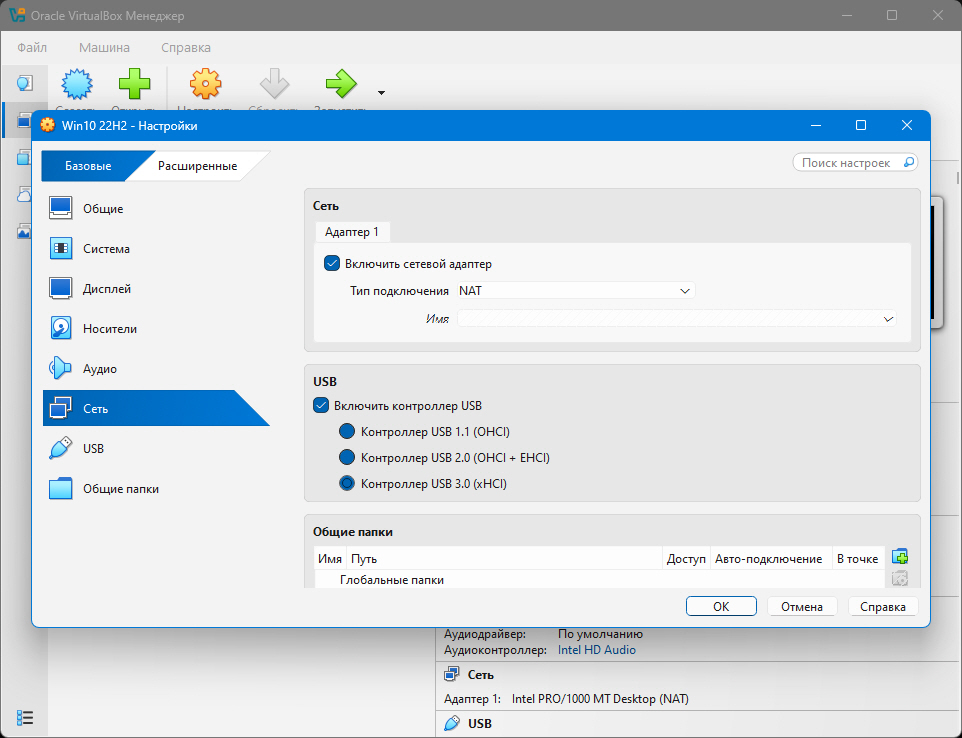Image resolution: width=962 pixels, height=738 pixels.
Task: Switch to the Расширенные tab
Action: point(197,166)
